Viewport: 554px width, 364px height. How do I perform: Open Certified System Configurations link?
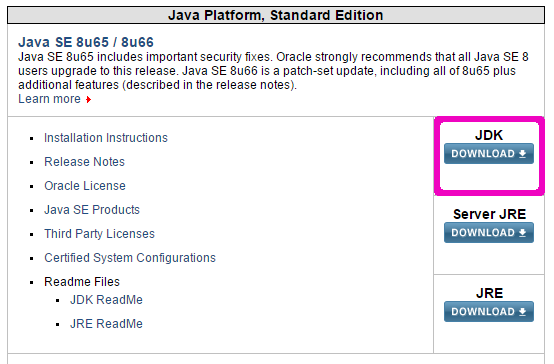130,258
